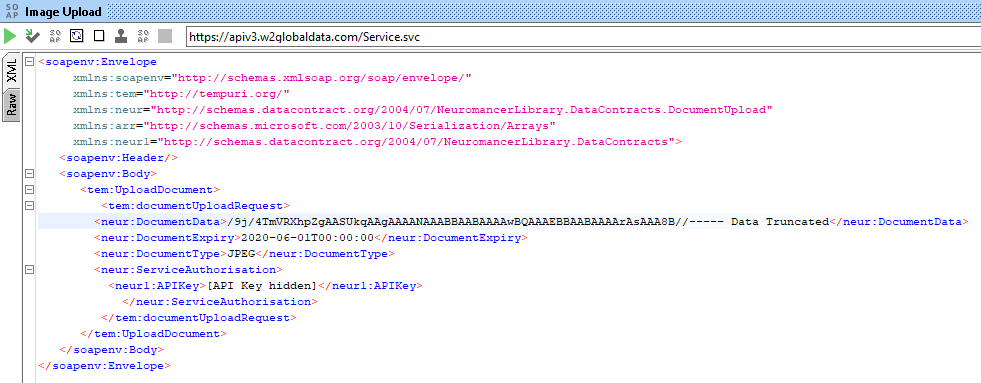Click the SOAP logo in the Image Upload title

coord(11,12)
